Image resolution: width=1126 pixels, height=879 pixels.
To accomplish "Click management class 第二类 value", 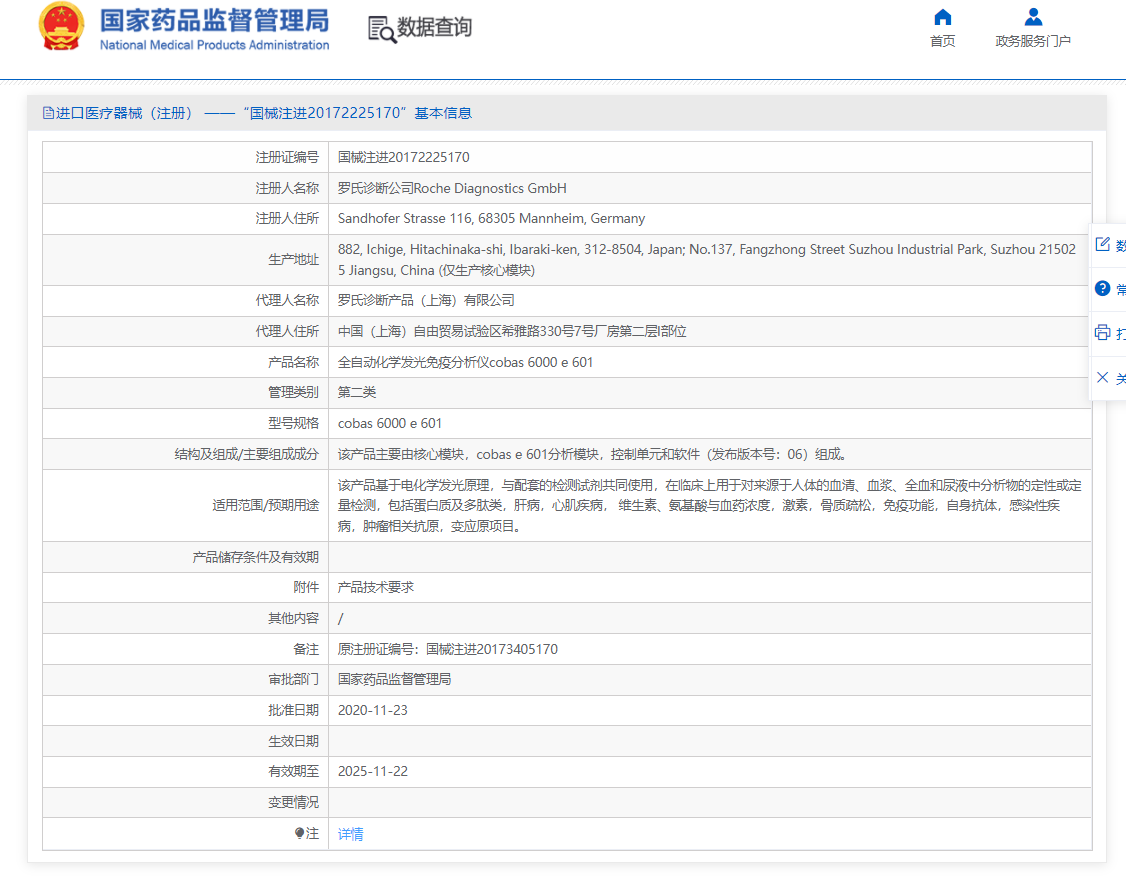I will tap(357, 392).
